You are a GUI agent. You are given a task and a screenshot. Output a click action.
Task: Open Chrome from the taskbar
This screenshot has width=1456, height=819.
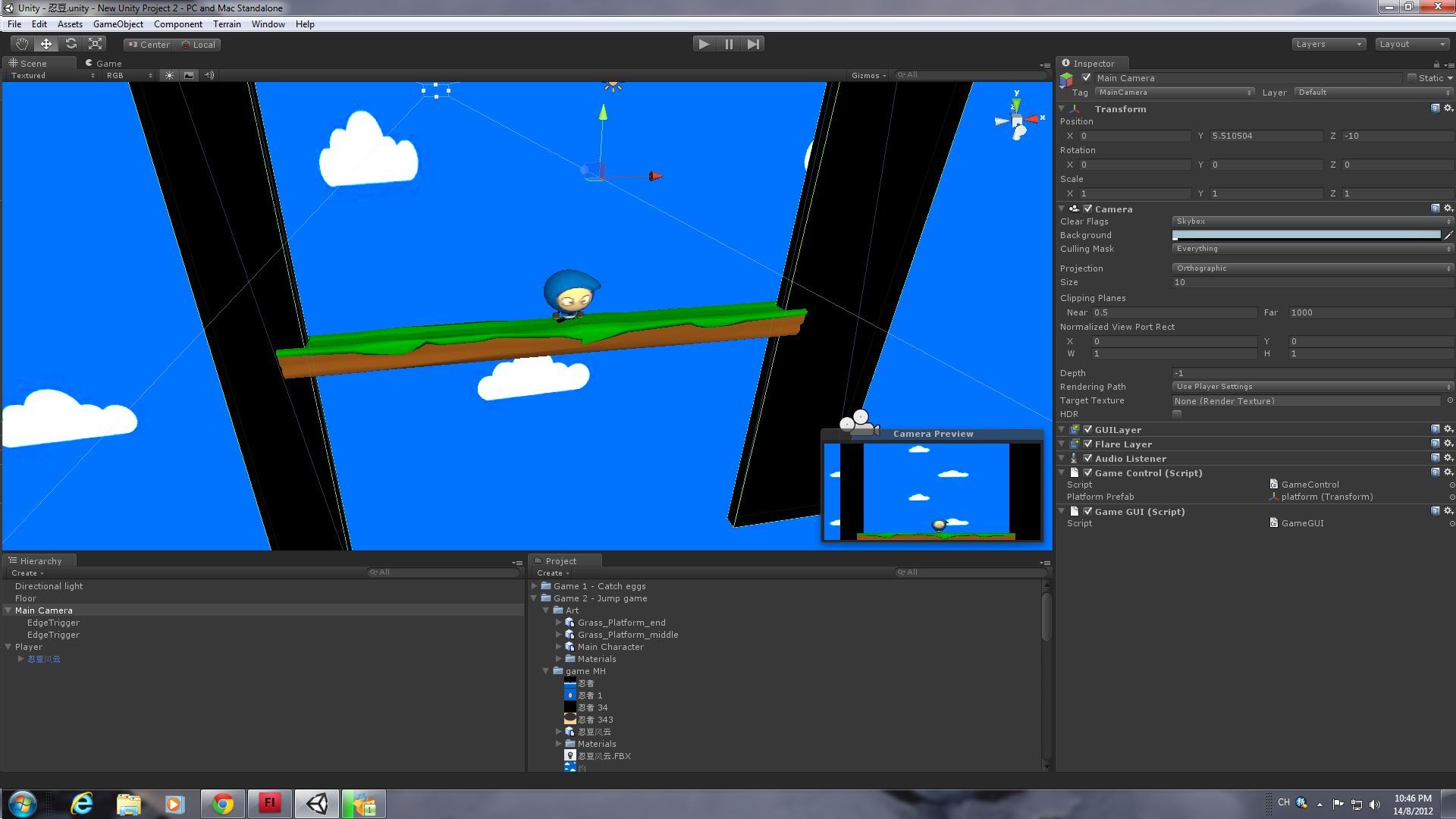[222, 804]
